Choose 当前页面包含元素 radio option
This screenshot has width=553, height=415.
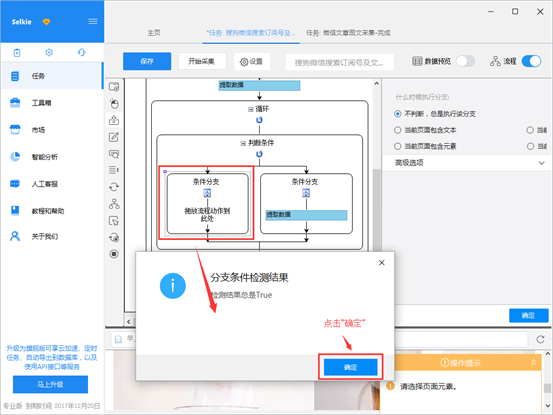pyautogui.click(x=397, y=146)
